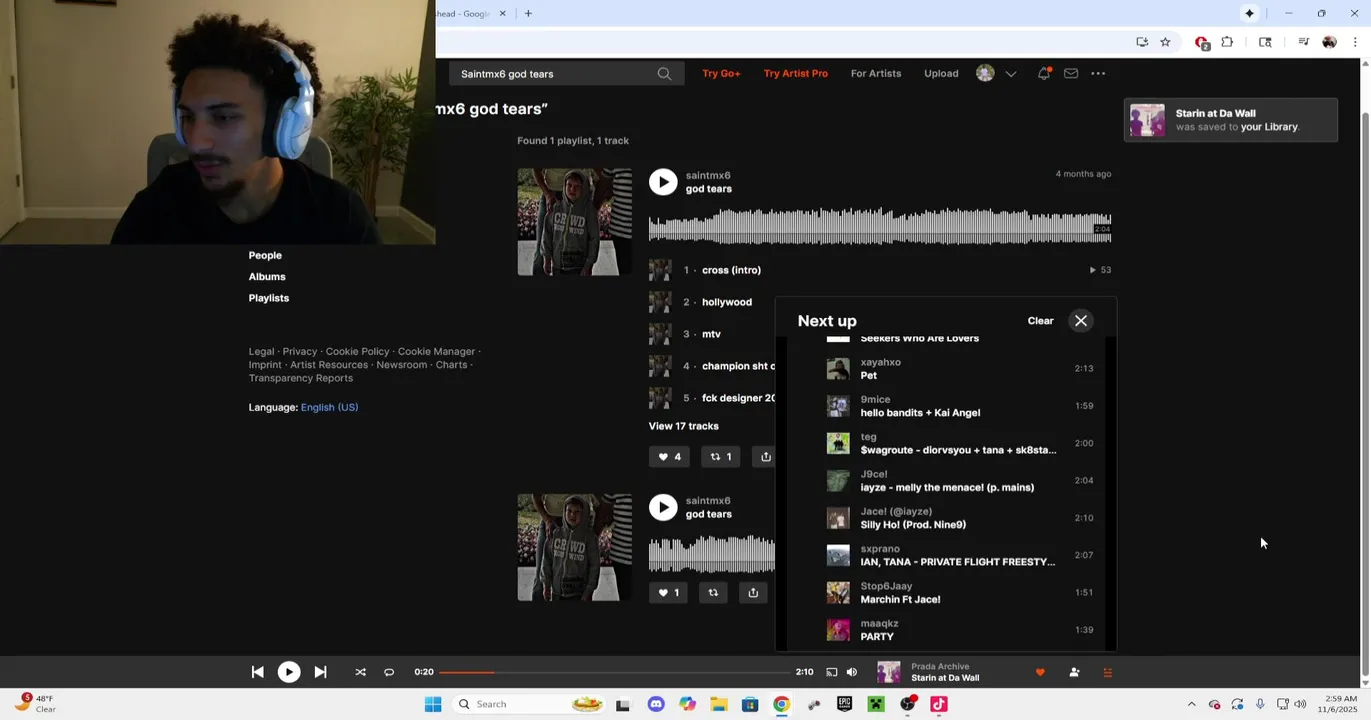Image resolution: width=1371 pixels, height=720 pixels.
Task: Like the second god tears result
Action: pos(668,593)
